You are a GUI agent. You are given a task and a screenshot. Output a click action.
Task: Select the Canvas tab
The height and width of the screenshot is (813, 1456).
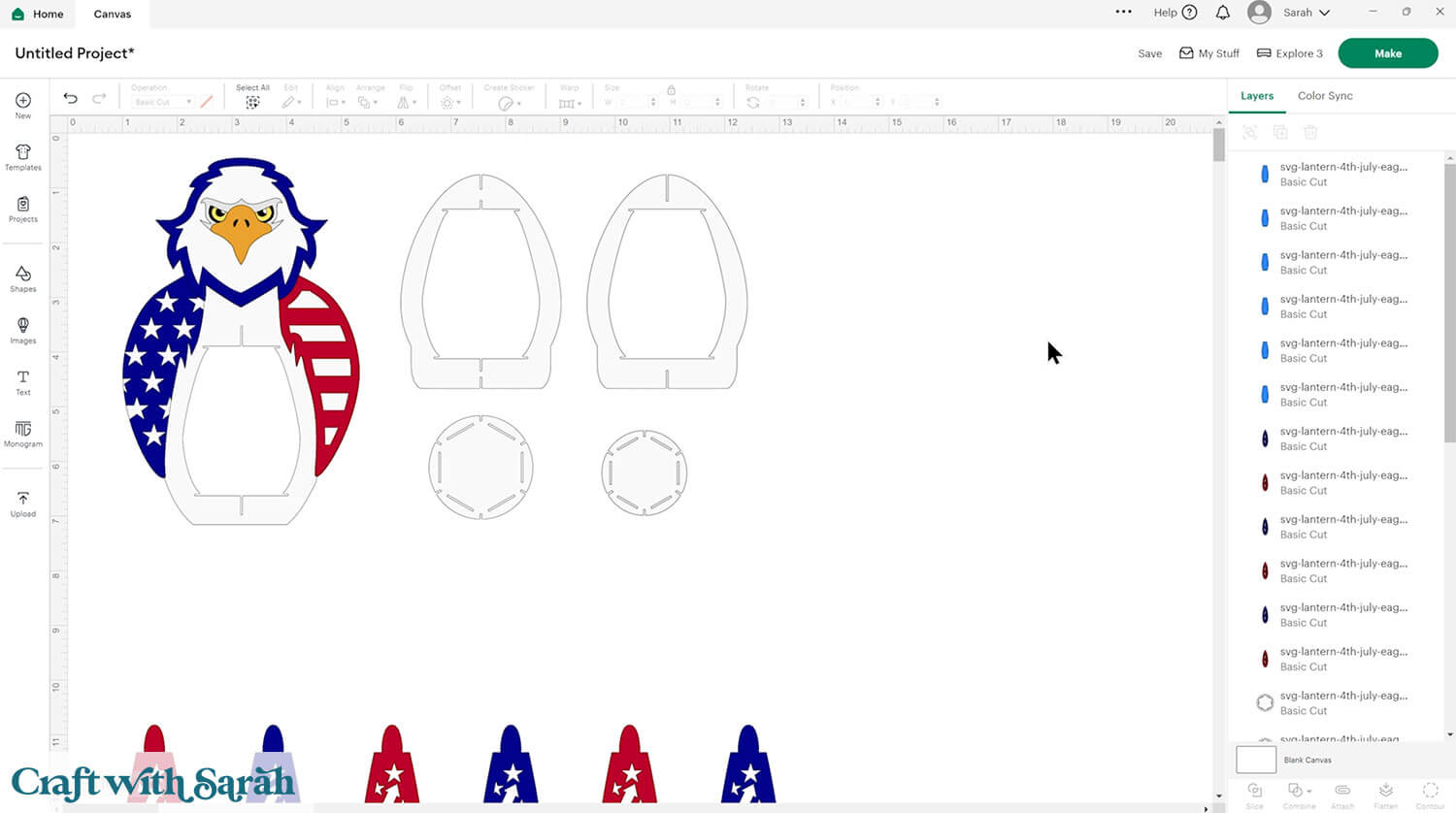tap(113, 14)
